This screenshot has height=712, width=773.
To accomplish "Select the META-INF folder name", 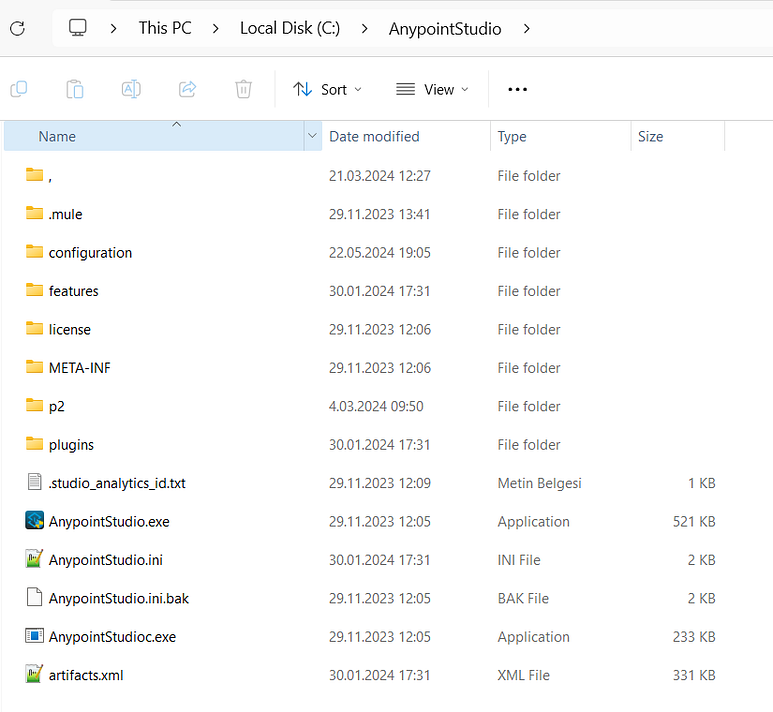I will [79, 368].
